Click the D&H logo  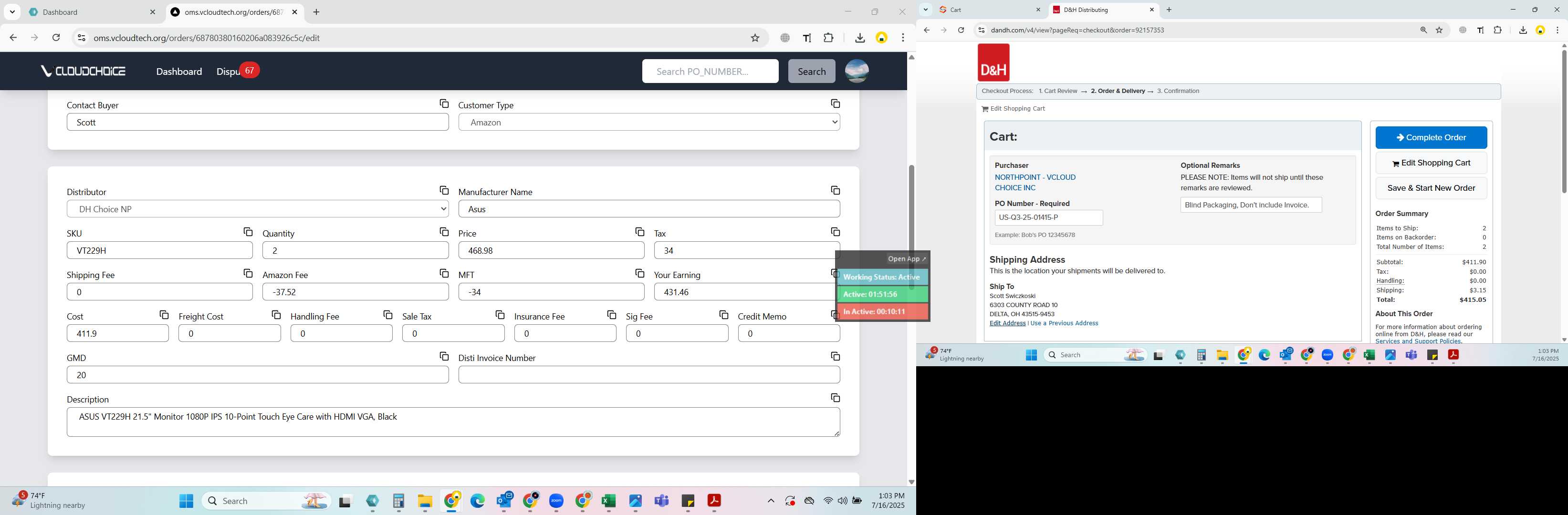tap(993, 62)
